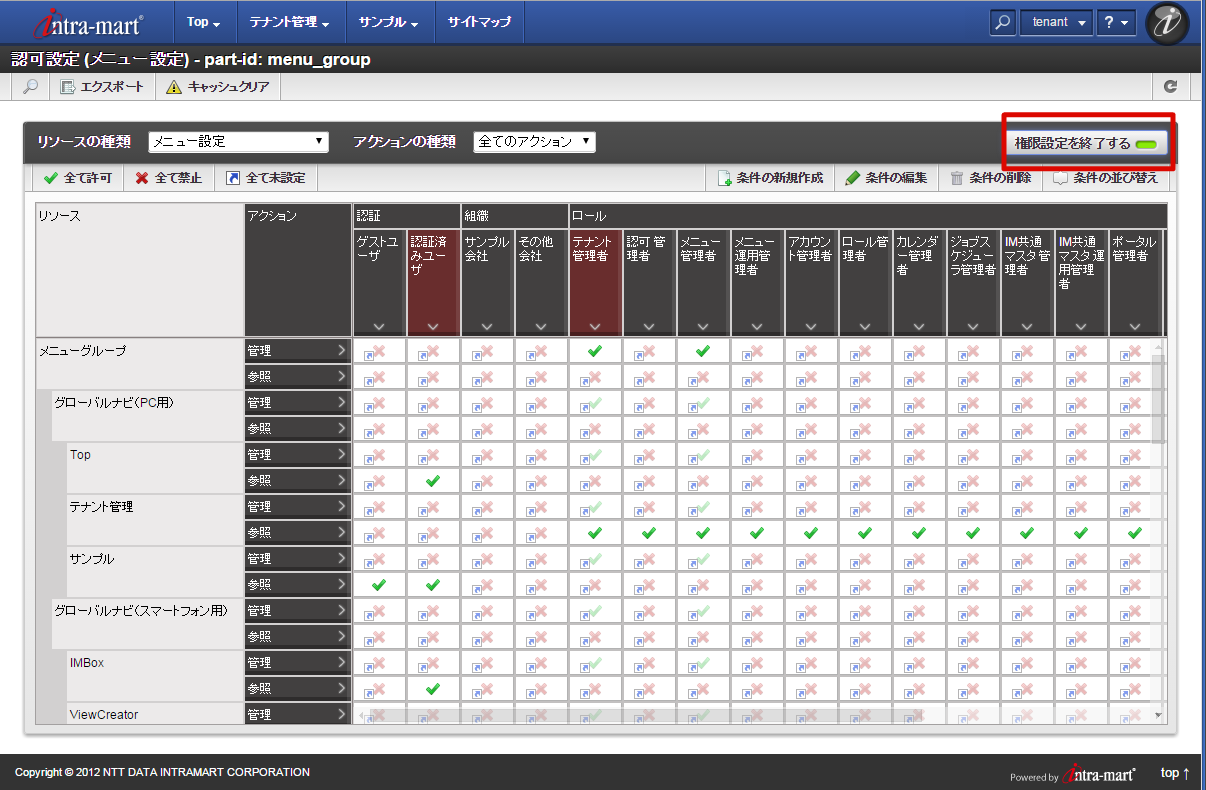Image resolution: width=1206 pixels, height=790 pixels.
Task: Toggle 権限設定を終了する switch button
Action: 1086,143
